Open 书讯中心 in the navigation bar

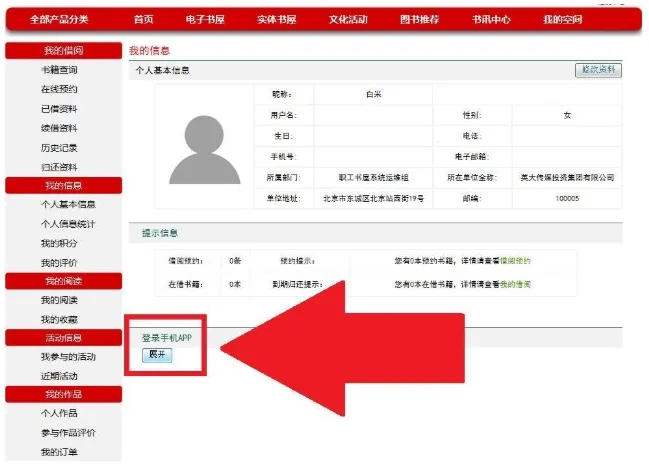(491, 19)
